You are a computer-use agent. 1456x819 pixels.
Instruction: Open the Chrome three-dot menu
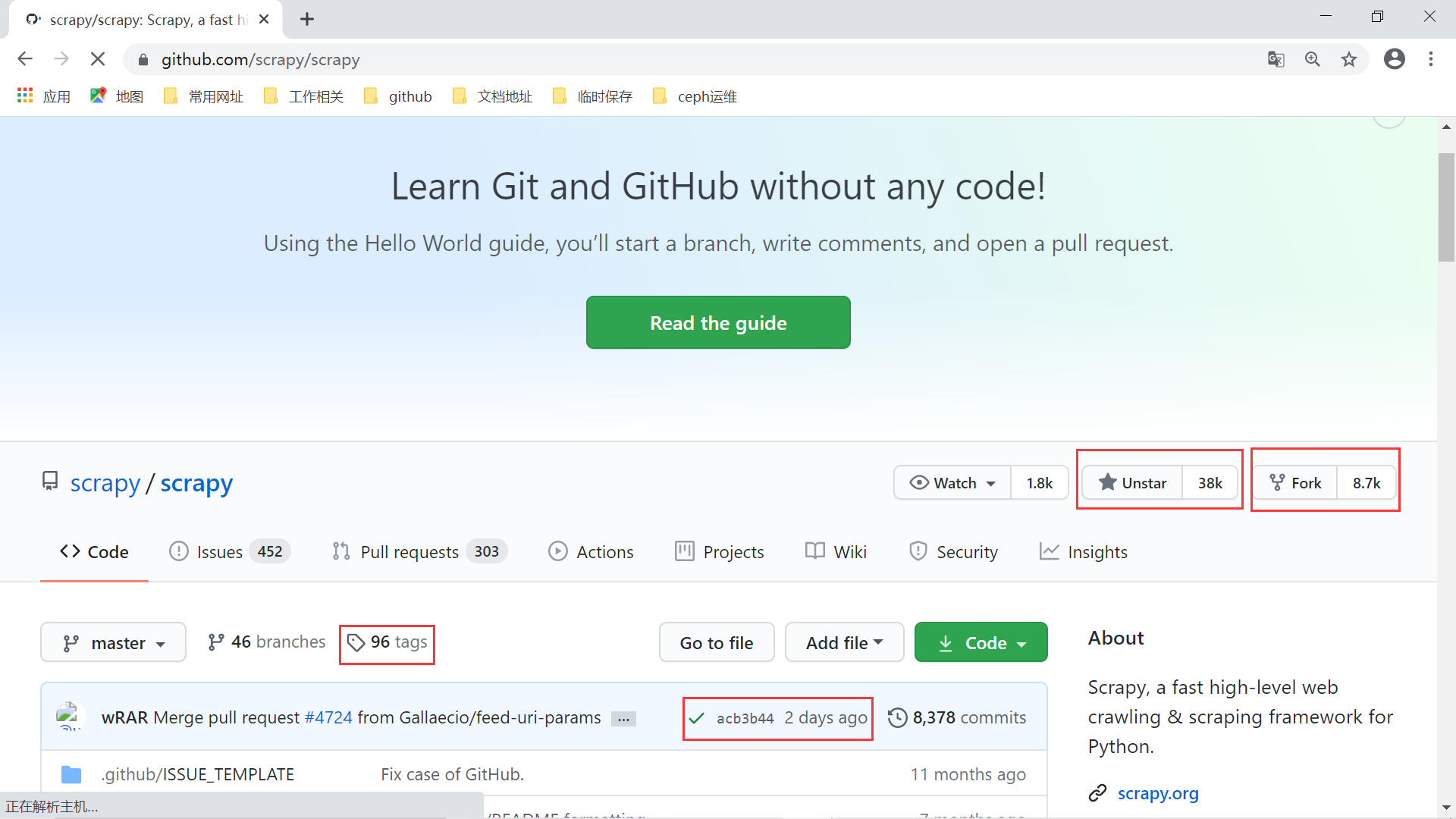tap(1431, 59)
